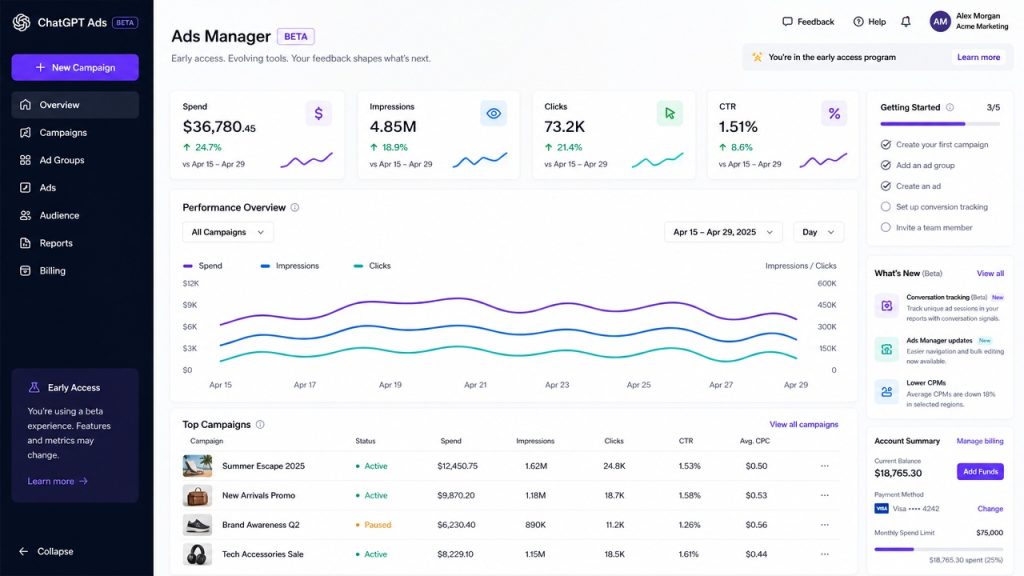Click the New Campaign button
The image size is (1024, 576).
point(75,67)
